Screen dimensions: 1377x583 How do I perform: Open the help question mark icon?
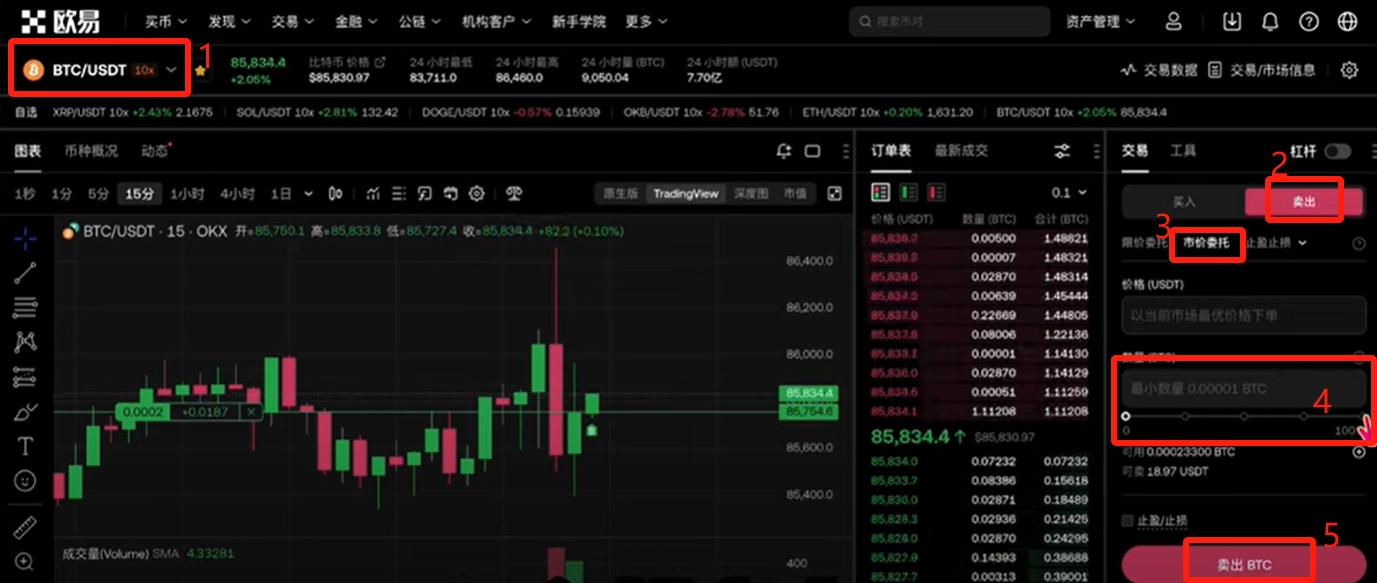[1308, 21]
